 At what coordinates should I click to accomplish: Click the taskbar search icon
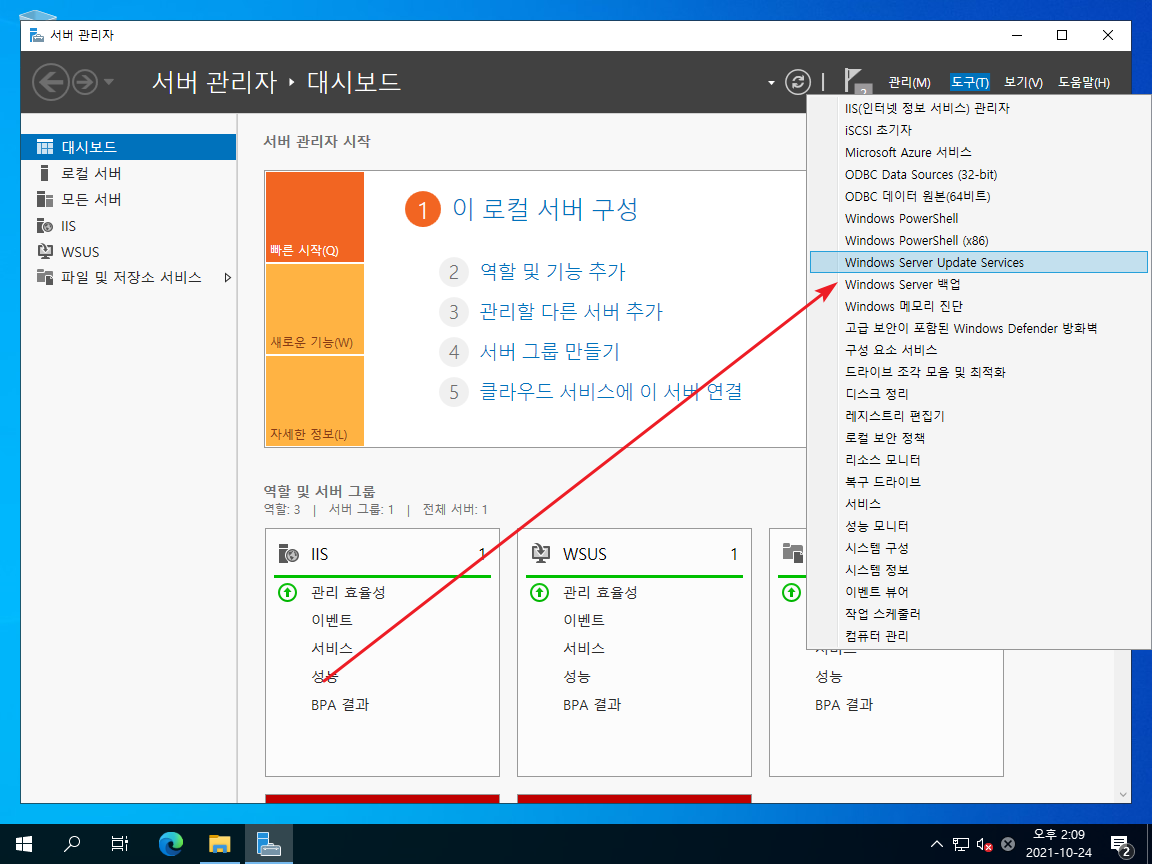[x=72, y=844]
